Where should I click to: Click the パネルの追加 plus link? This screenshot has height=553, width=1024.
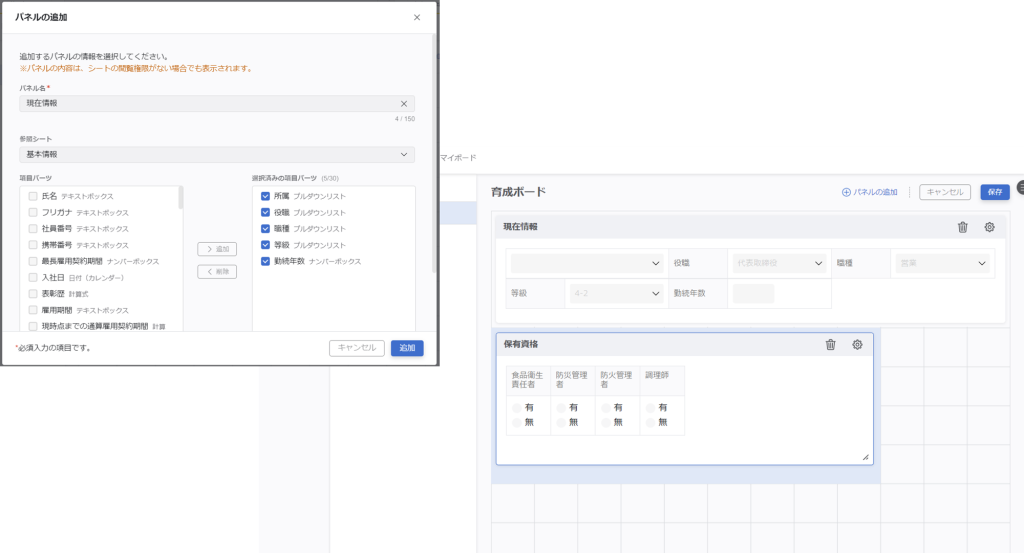pos(869,192)
